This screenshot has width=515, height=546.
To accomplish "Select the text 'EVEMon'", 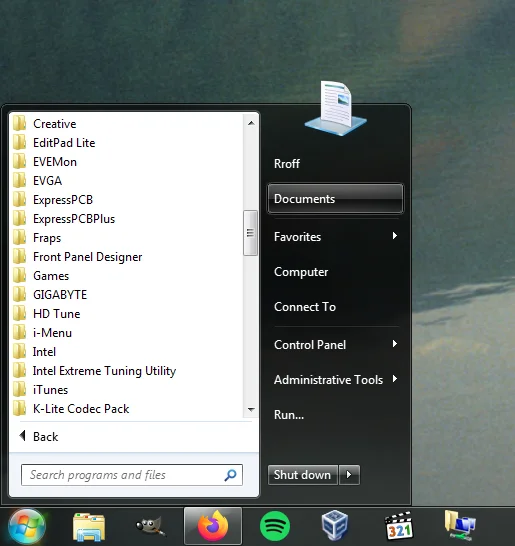I will (x=55, y=162).
